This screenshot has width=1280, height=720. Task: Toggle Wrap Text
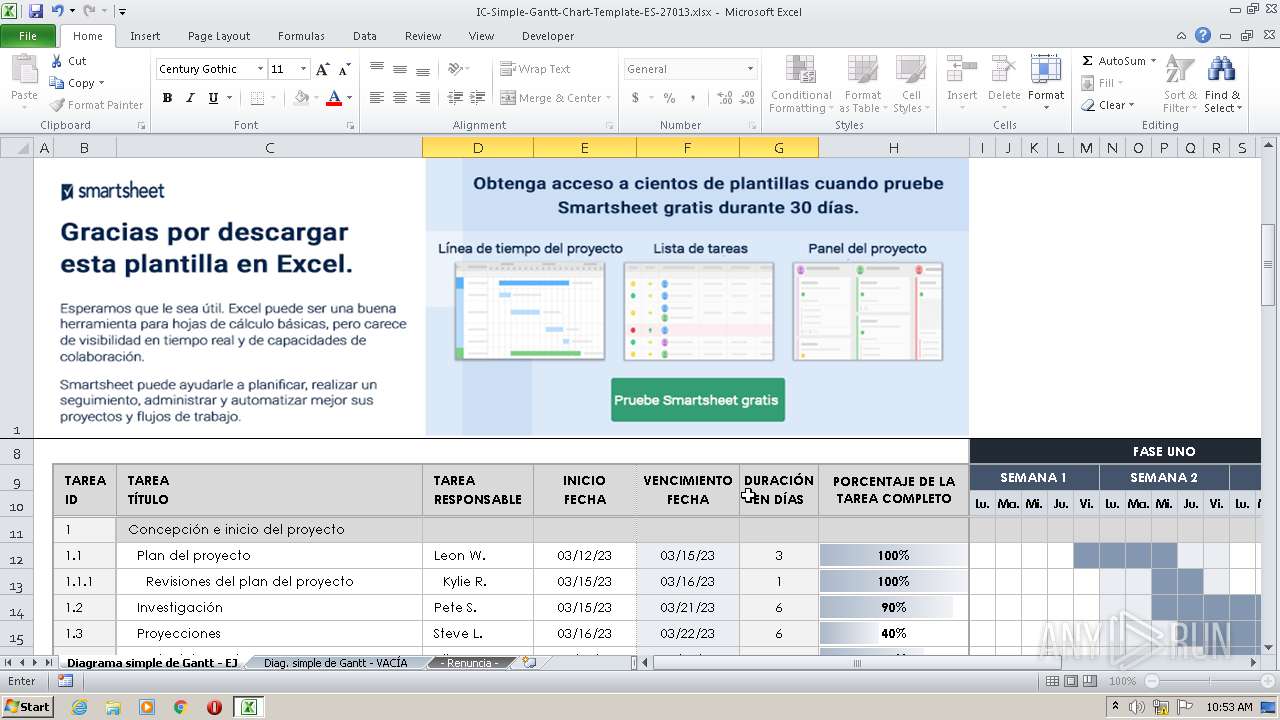coord(536,69)
